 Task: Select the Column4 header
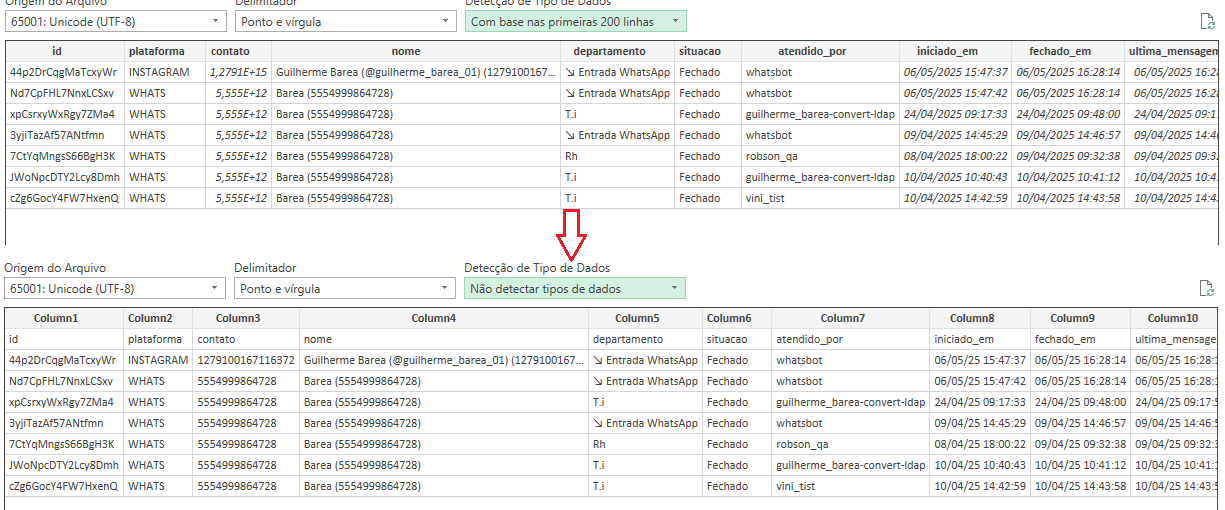point(443,319)
